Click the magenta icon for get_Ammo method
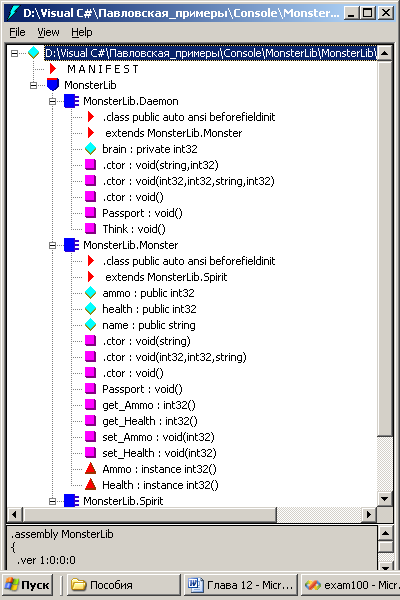Image resolution: width=400 pixels, height=600 pixels. coord(90,404)
